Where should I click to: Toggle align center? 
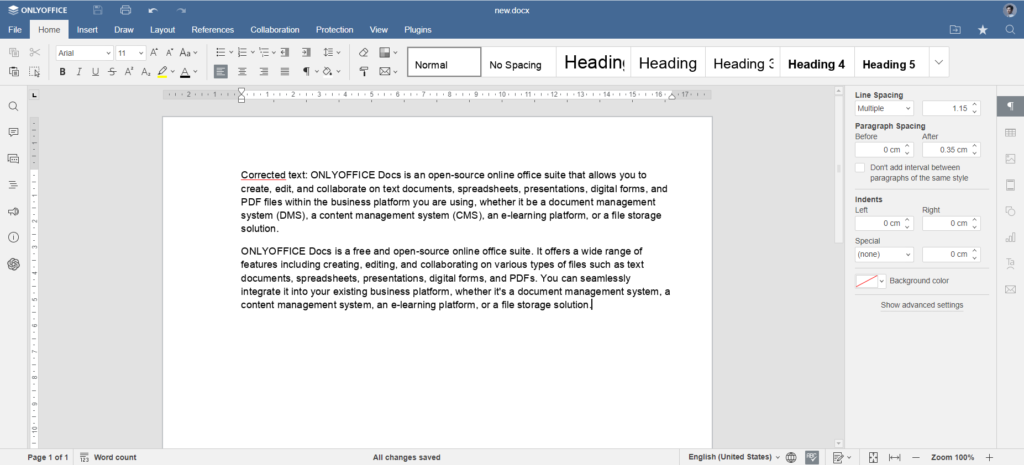(x=242, y=71)
